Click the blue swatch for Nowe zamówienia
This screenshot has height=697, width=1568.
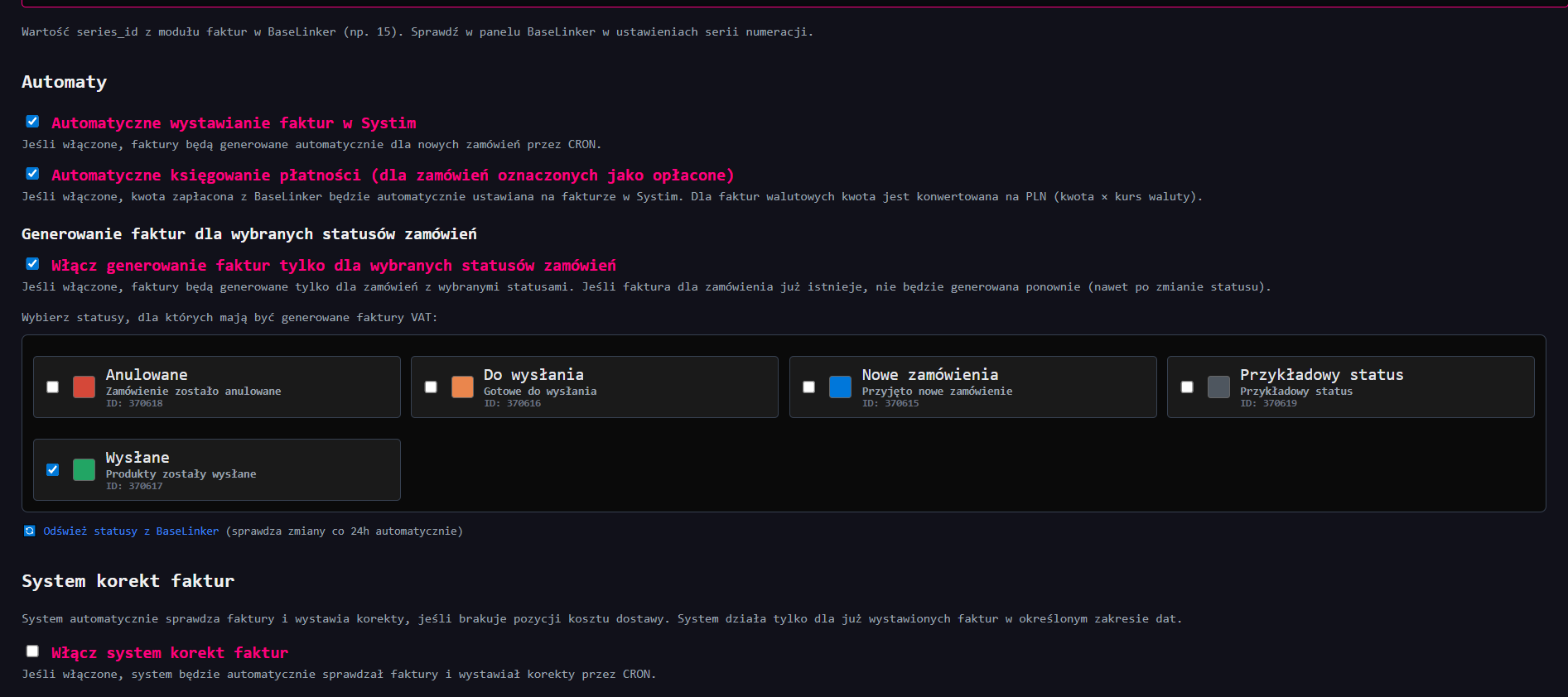pos(840,387)
